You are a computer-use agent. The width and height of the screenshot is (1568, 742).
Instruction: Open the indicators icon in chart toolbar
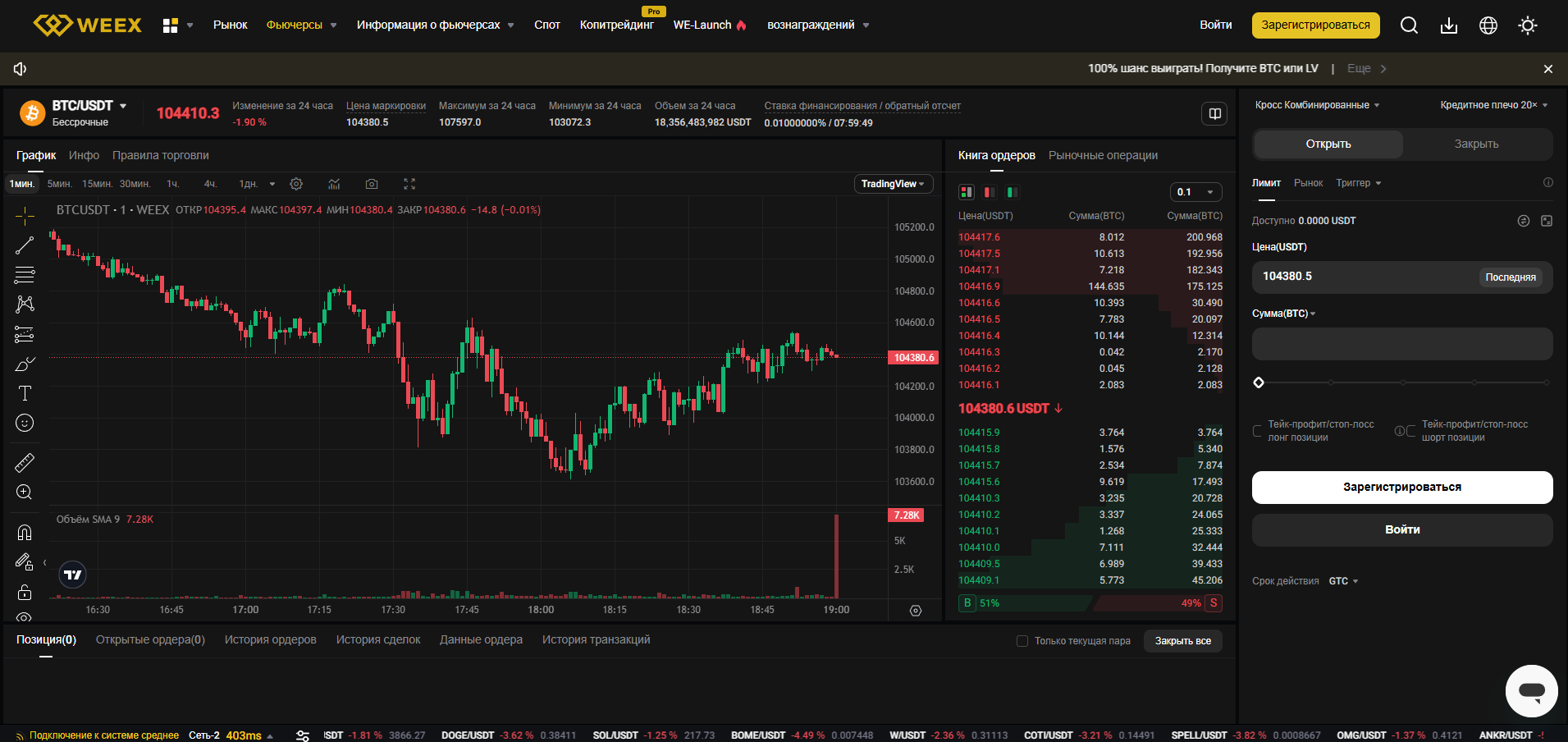tap(334, 184)
